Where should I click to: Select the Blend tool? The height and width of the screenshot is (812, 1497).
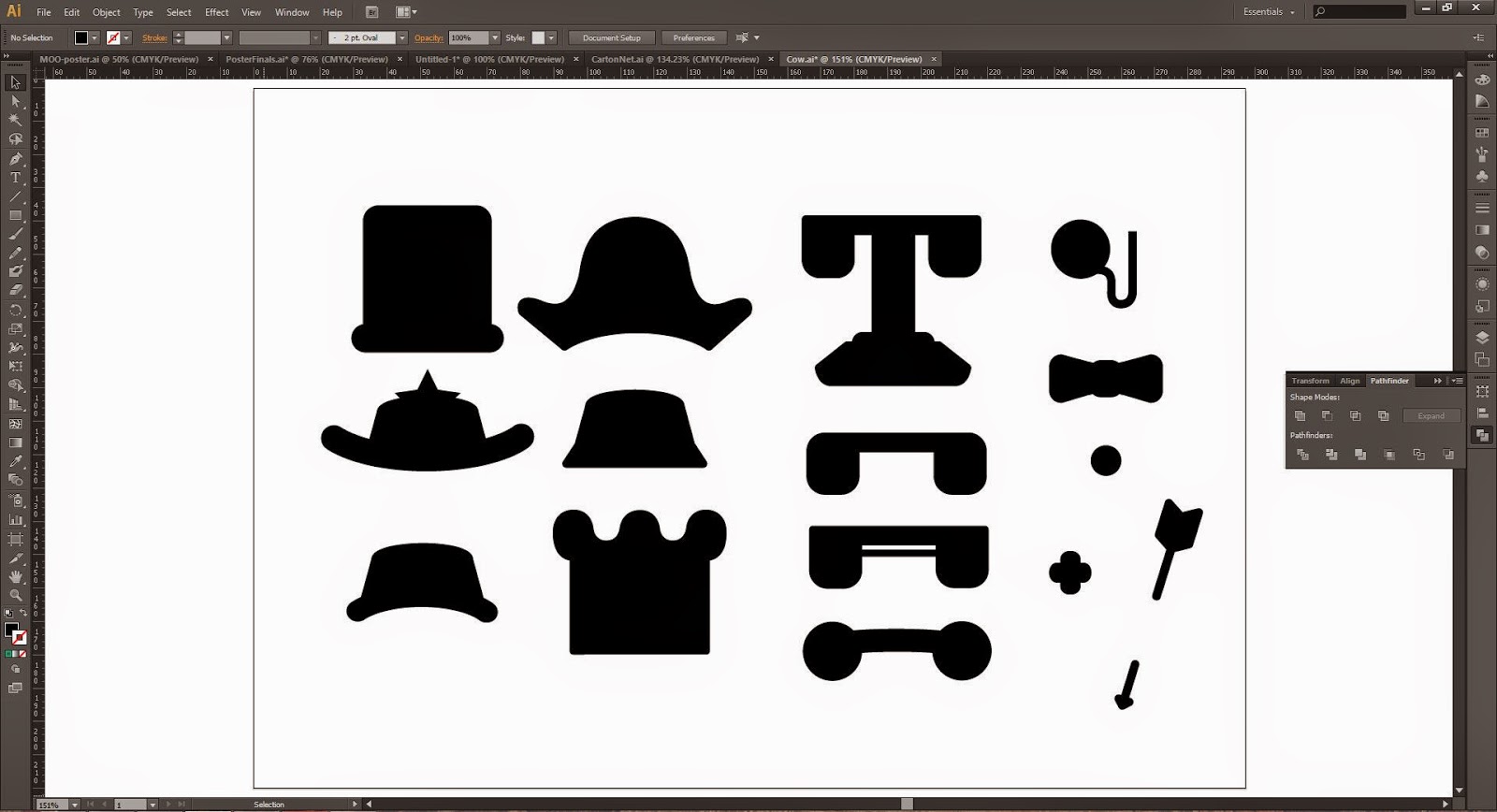(x=15, y=480)
